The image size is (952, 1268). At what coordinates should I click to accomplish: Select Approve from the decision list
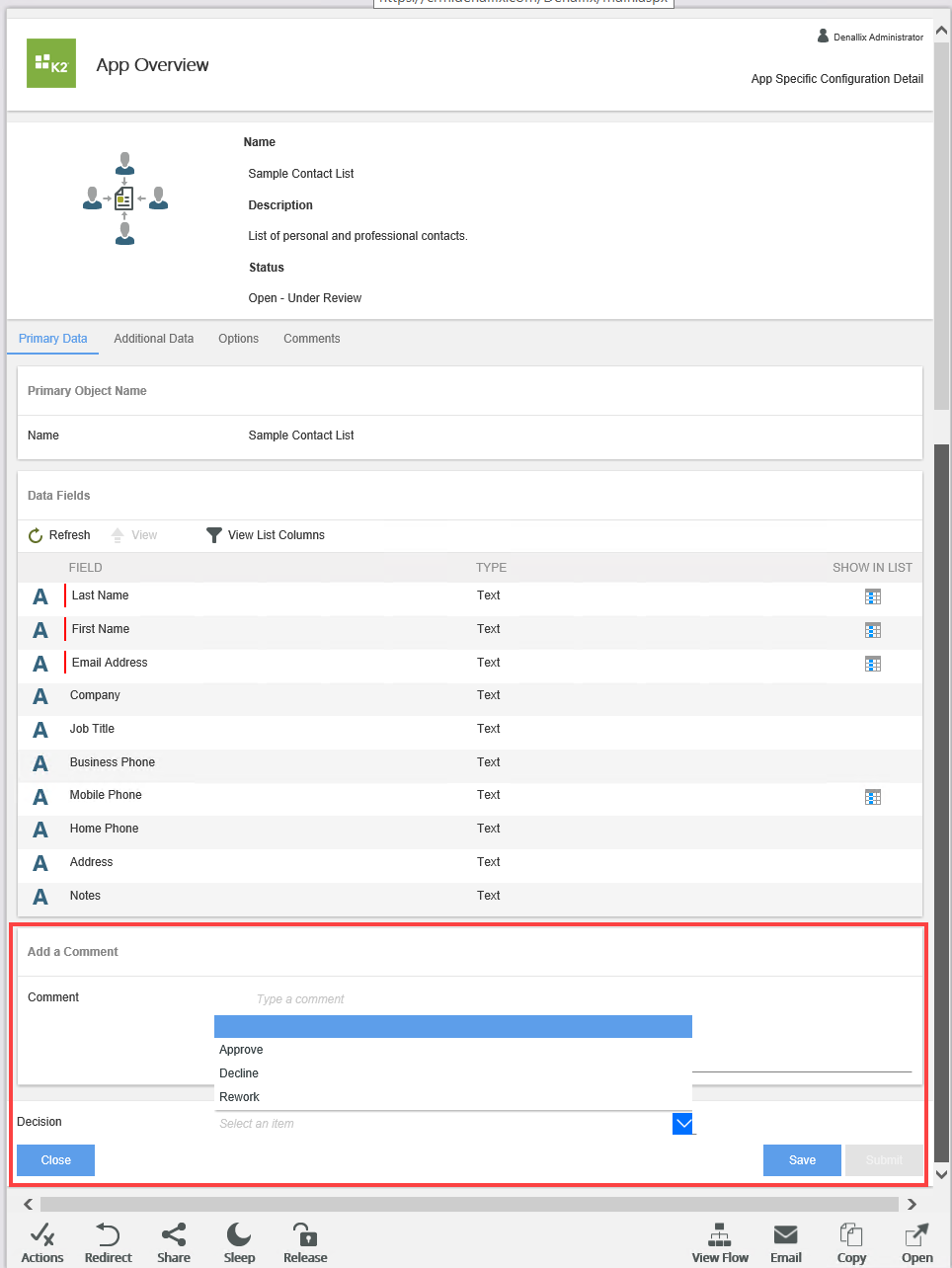[x=242, y=1050]
